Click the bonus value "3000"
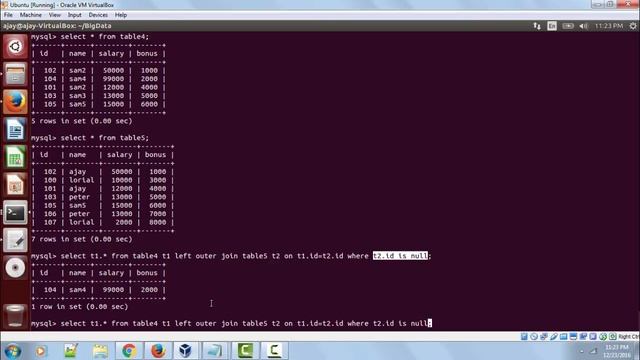 158,180
